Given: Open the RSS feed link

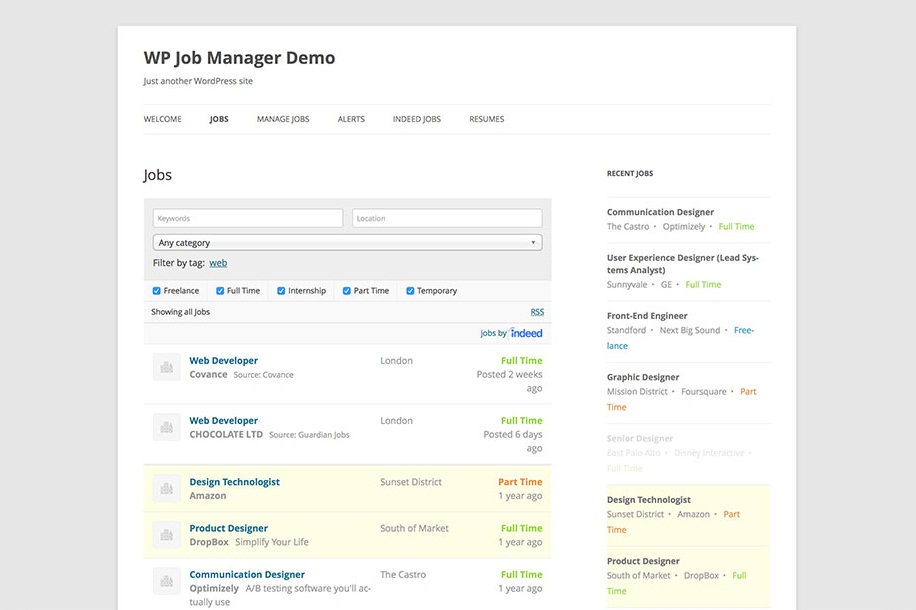Looking at the screenshot, I should tap(537, 312).
